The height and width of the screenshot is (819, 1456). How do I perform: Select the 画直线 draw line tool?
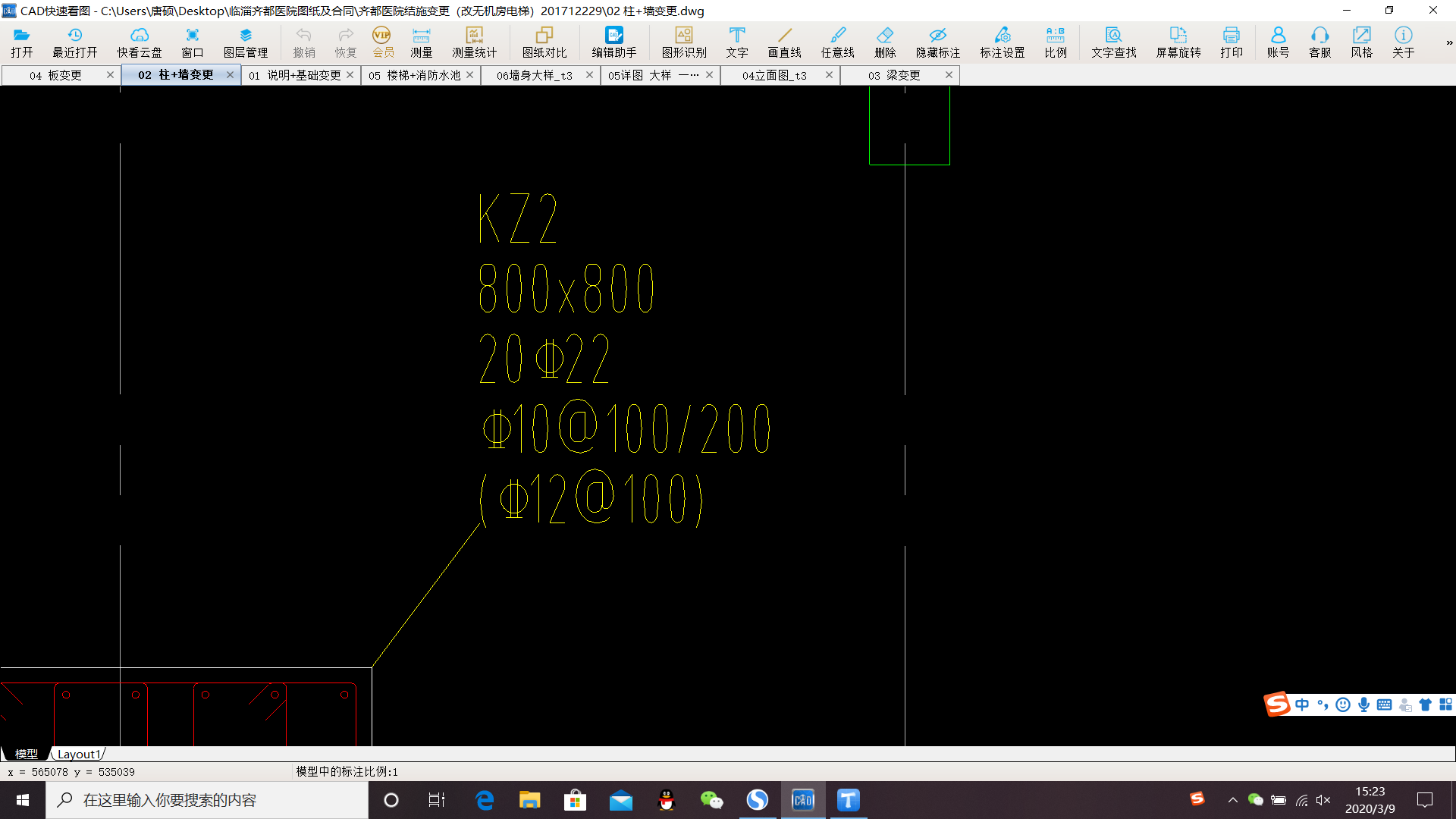[x=785, y=42]
